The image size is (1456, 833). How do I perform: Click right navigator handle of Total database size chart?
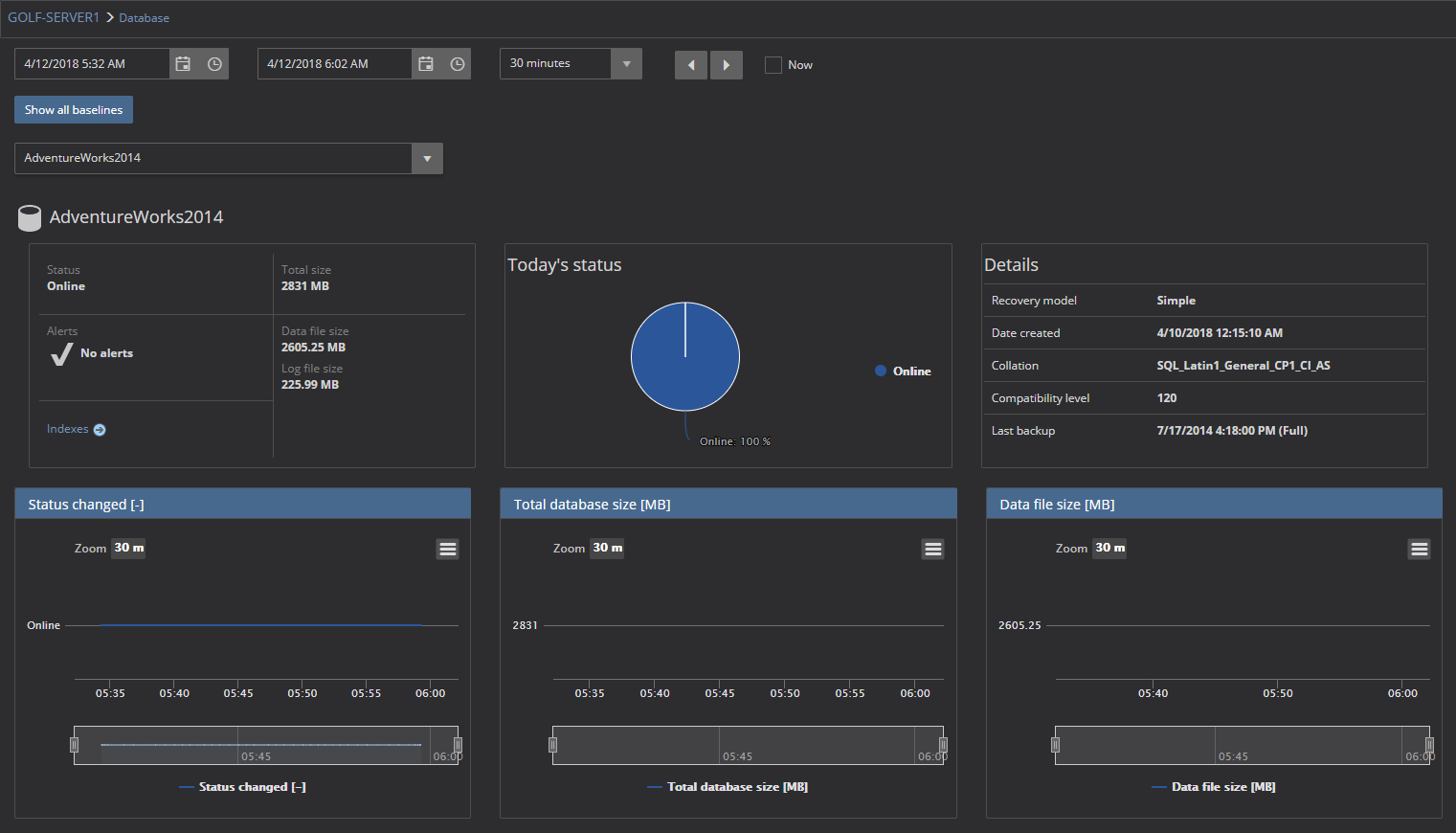pyautogui.click(x=943, y=745)
